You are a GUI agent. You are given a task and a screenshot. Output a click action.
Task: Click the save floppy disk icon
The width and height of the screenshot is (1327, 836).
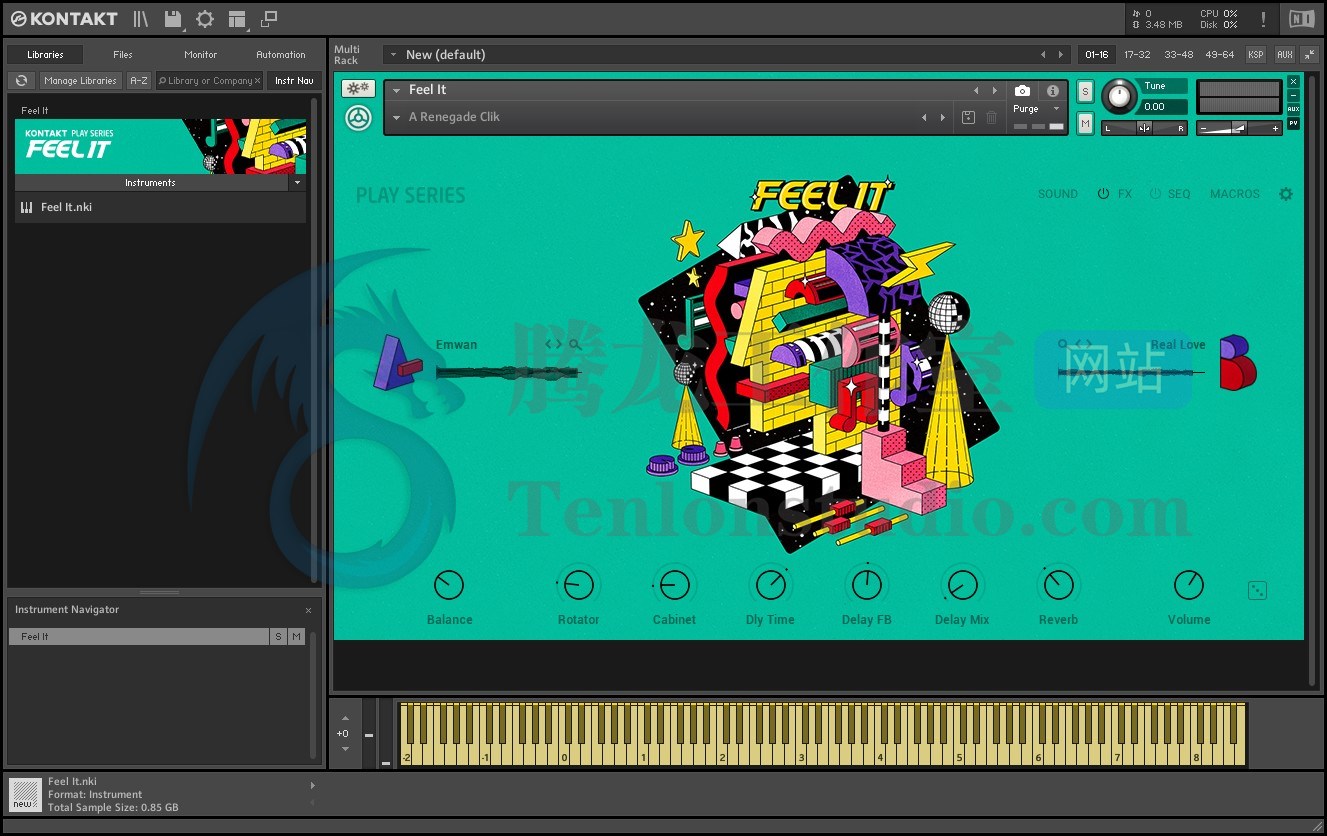[x=173, y=19]
